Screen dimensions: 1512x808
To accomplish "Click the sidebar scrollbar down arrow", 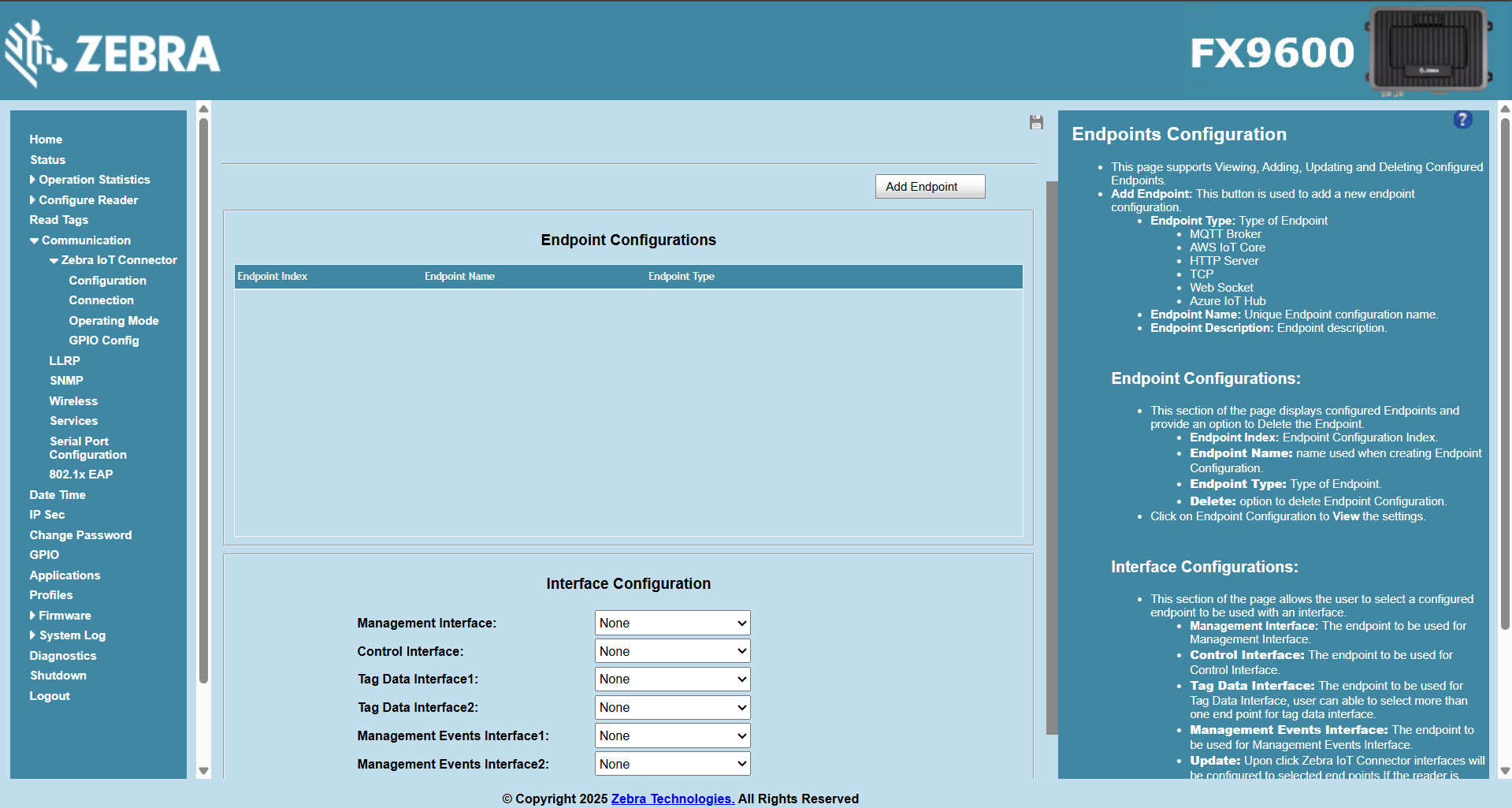I will click(x=203, y=772).
